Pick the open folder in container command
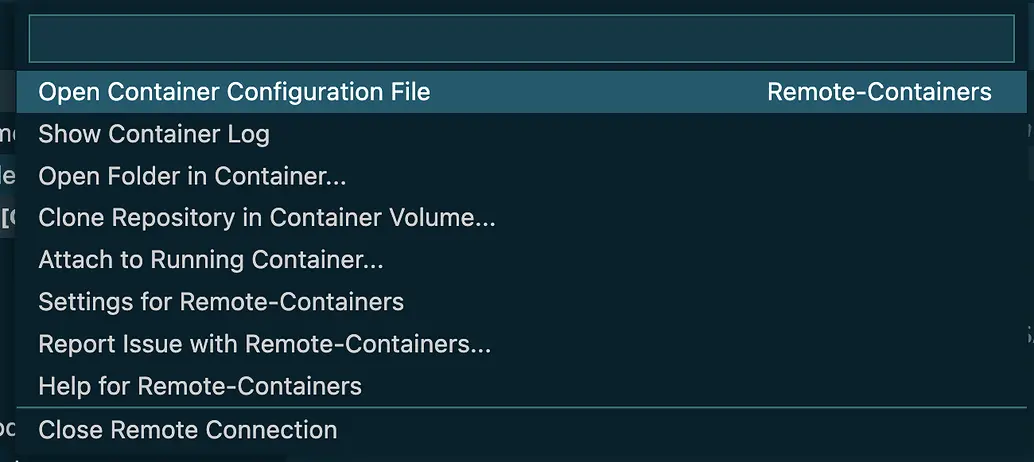 (521, 176)
